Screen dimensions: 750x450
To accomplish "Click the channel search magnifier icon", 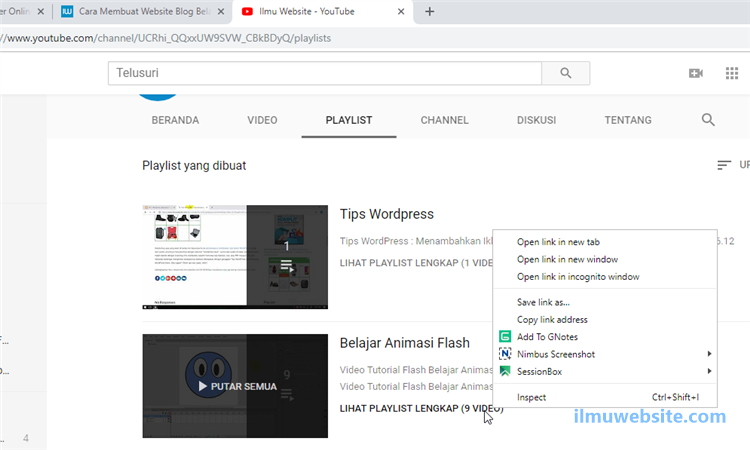I will pyautogui.click(x=708, y=120).
